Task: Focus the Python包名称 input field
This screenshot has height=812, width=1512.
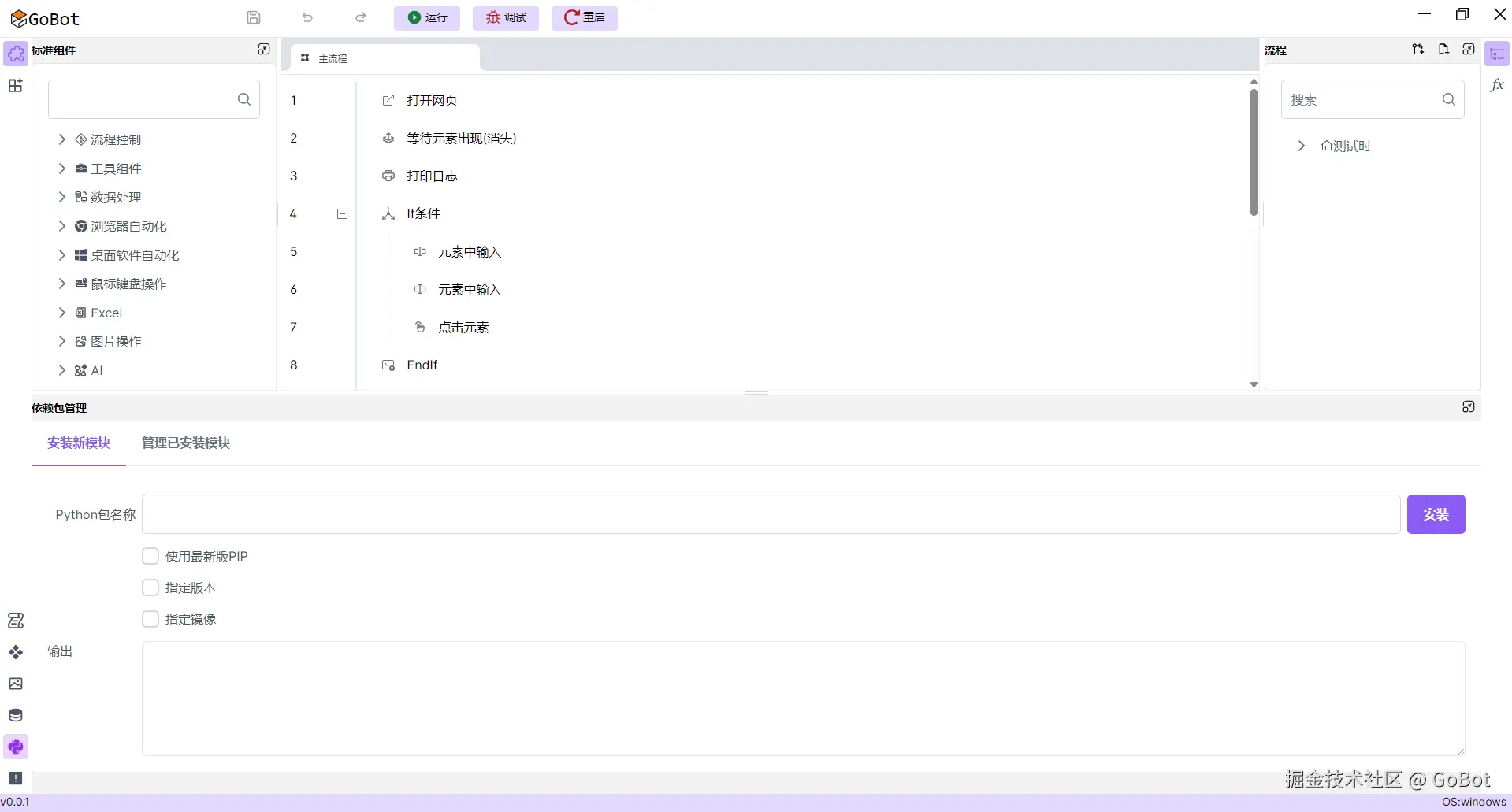Action: [771, 514]
